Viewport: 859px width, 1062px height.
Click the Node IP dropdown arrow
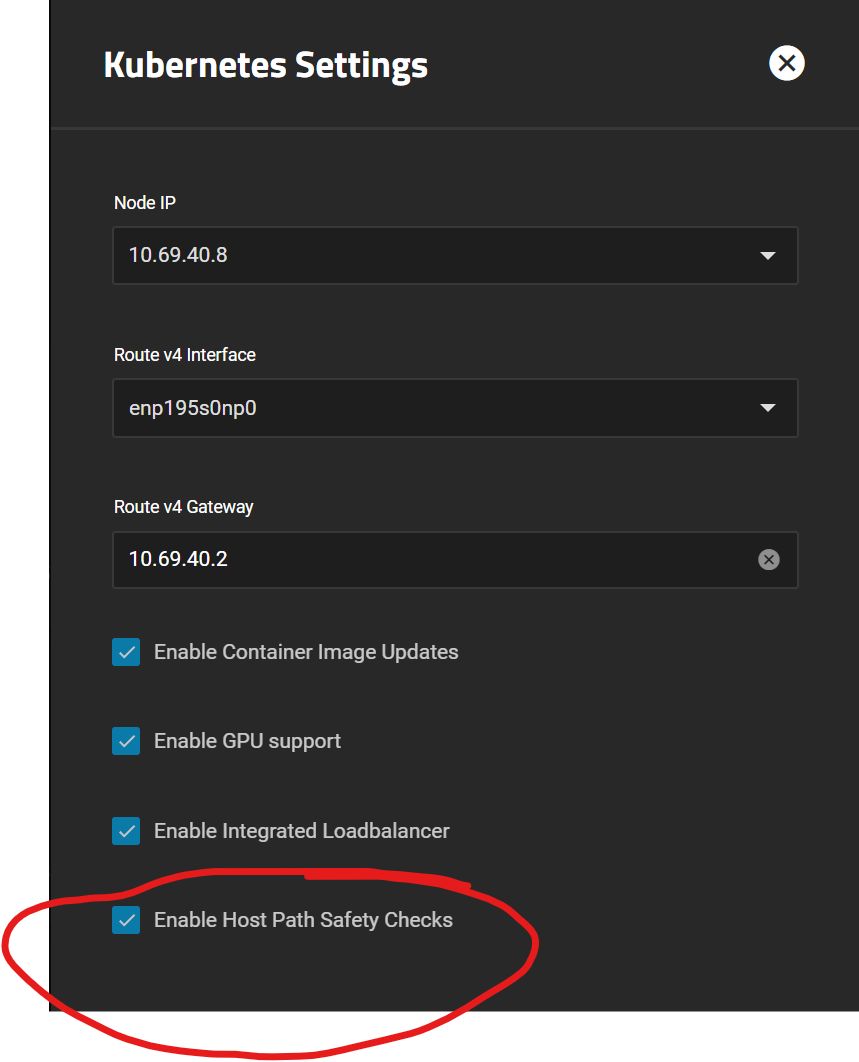tap(768, 256)
